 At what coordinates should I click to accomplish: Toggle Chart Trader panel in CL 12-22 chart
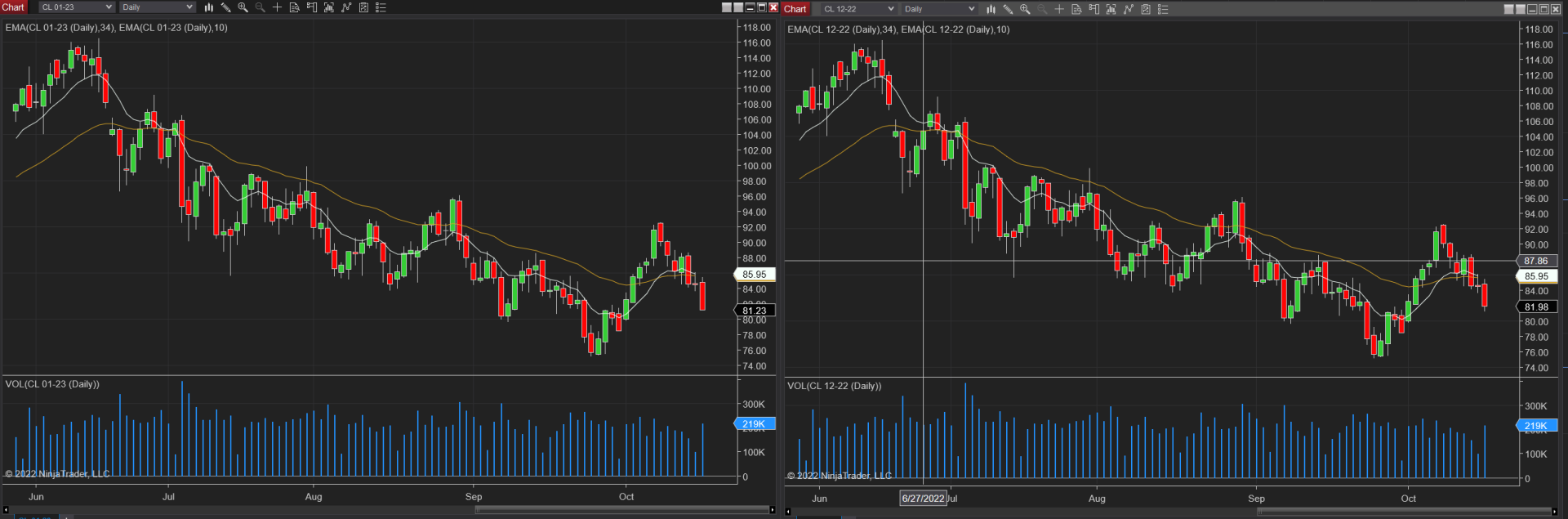(1094, 9)
